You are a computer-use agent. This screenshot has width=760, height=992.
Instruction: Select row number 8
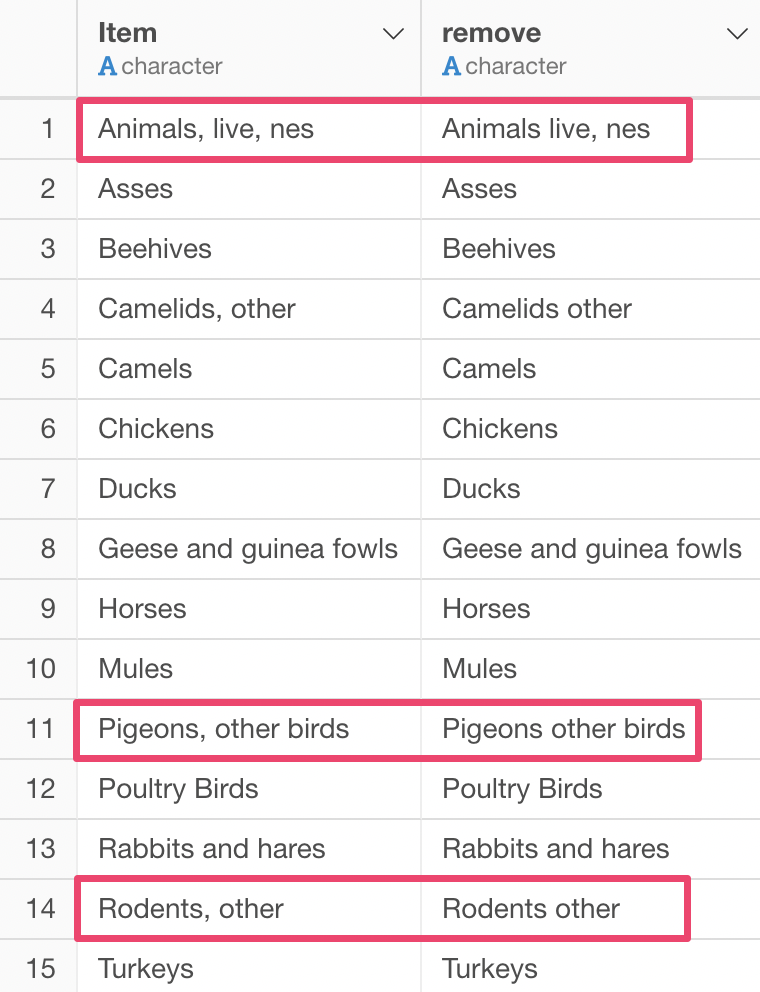[47, 549]
